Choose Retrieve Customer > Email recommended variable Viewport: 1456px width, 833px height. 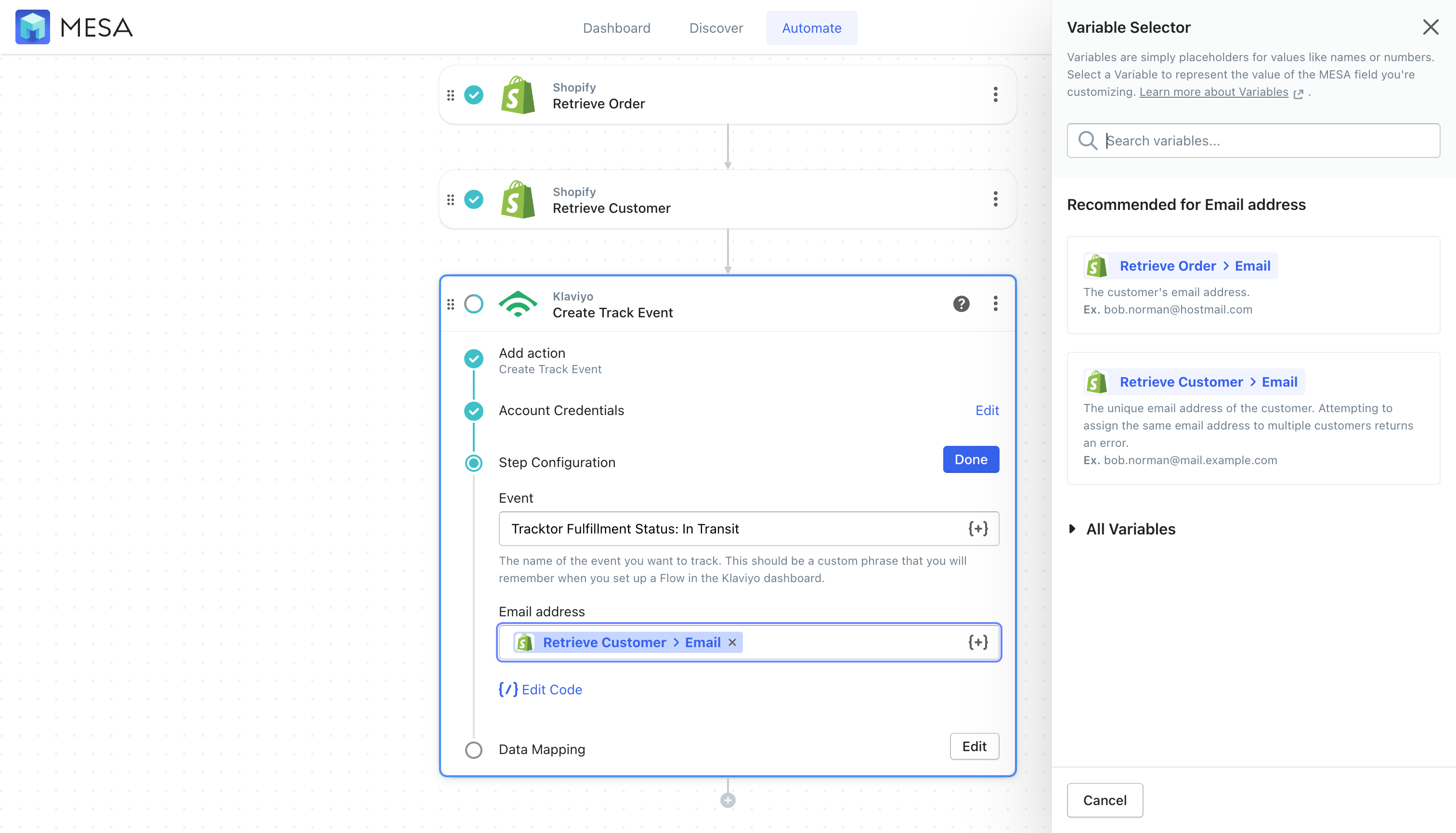click(x=1195, y=382)
